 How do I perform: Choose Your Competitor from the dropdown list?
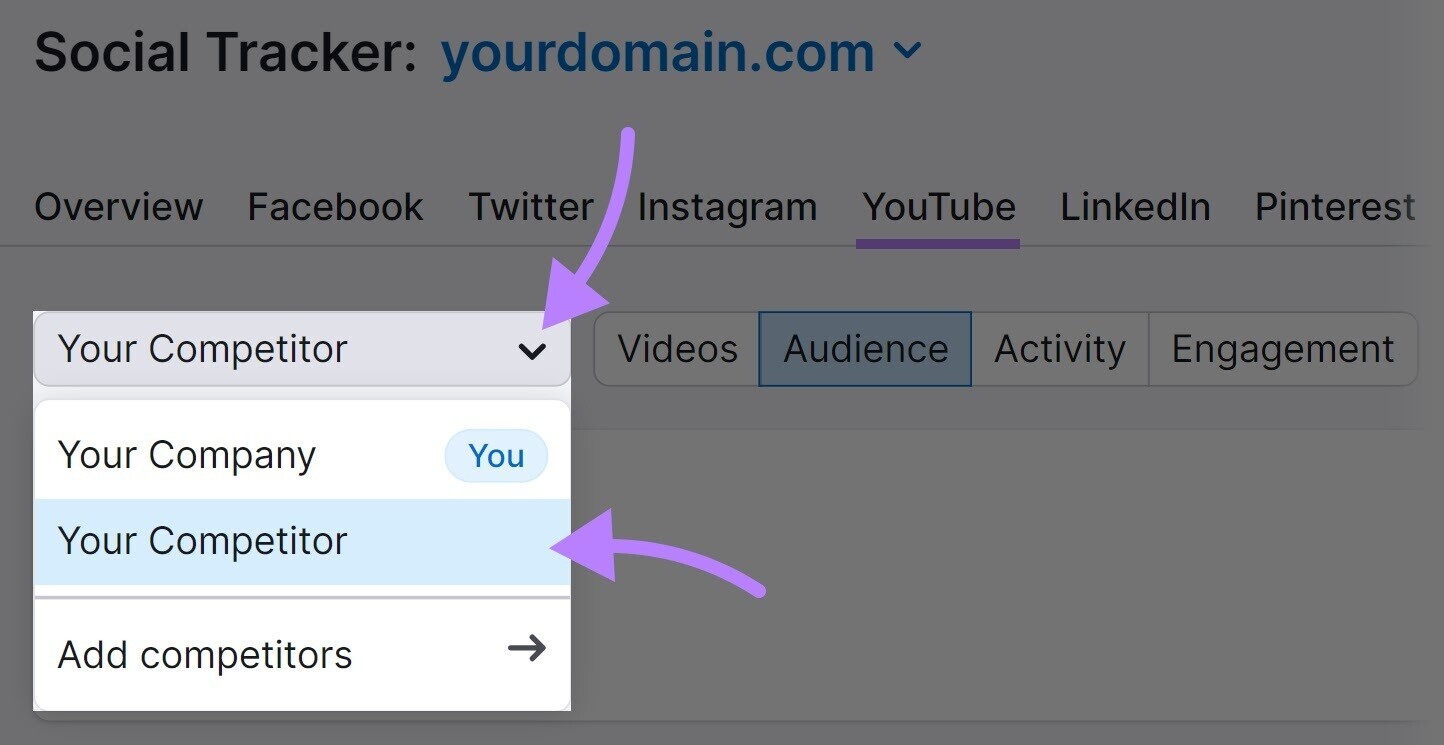[x=203, y=540]
